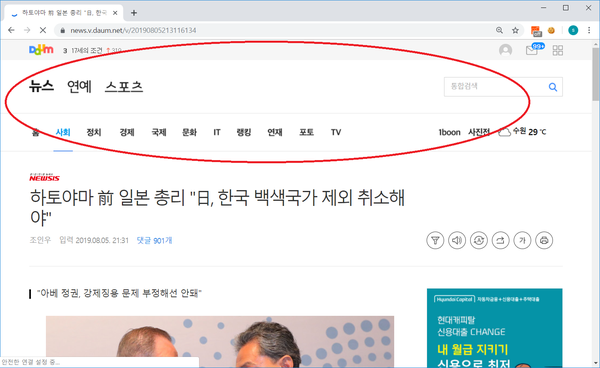600x368 pixels.
Task: Click the subheading about 아베 정권
Action: tap(119, 293)
